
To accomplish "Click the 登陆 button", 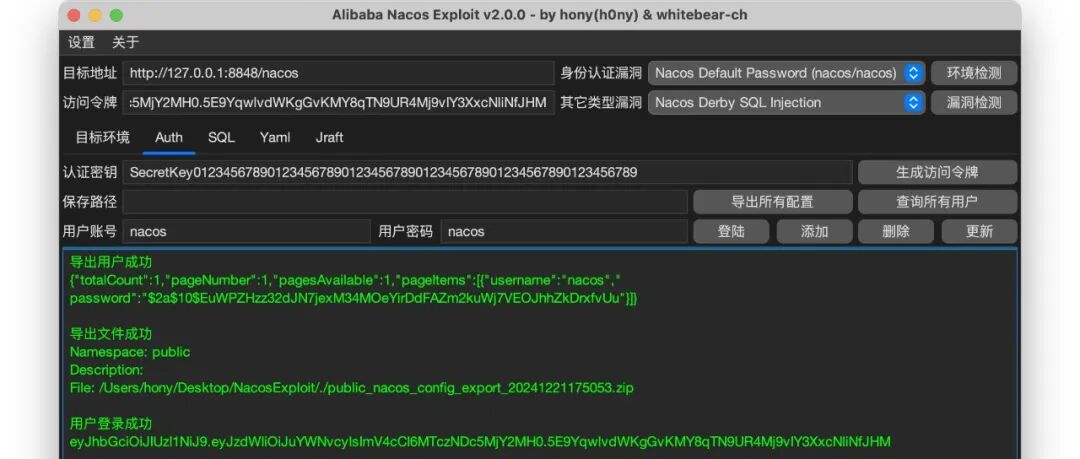I will pos(731,232).
